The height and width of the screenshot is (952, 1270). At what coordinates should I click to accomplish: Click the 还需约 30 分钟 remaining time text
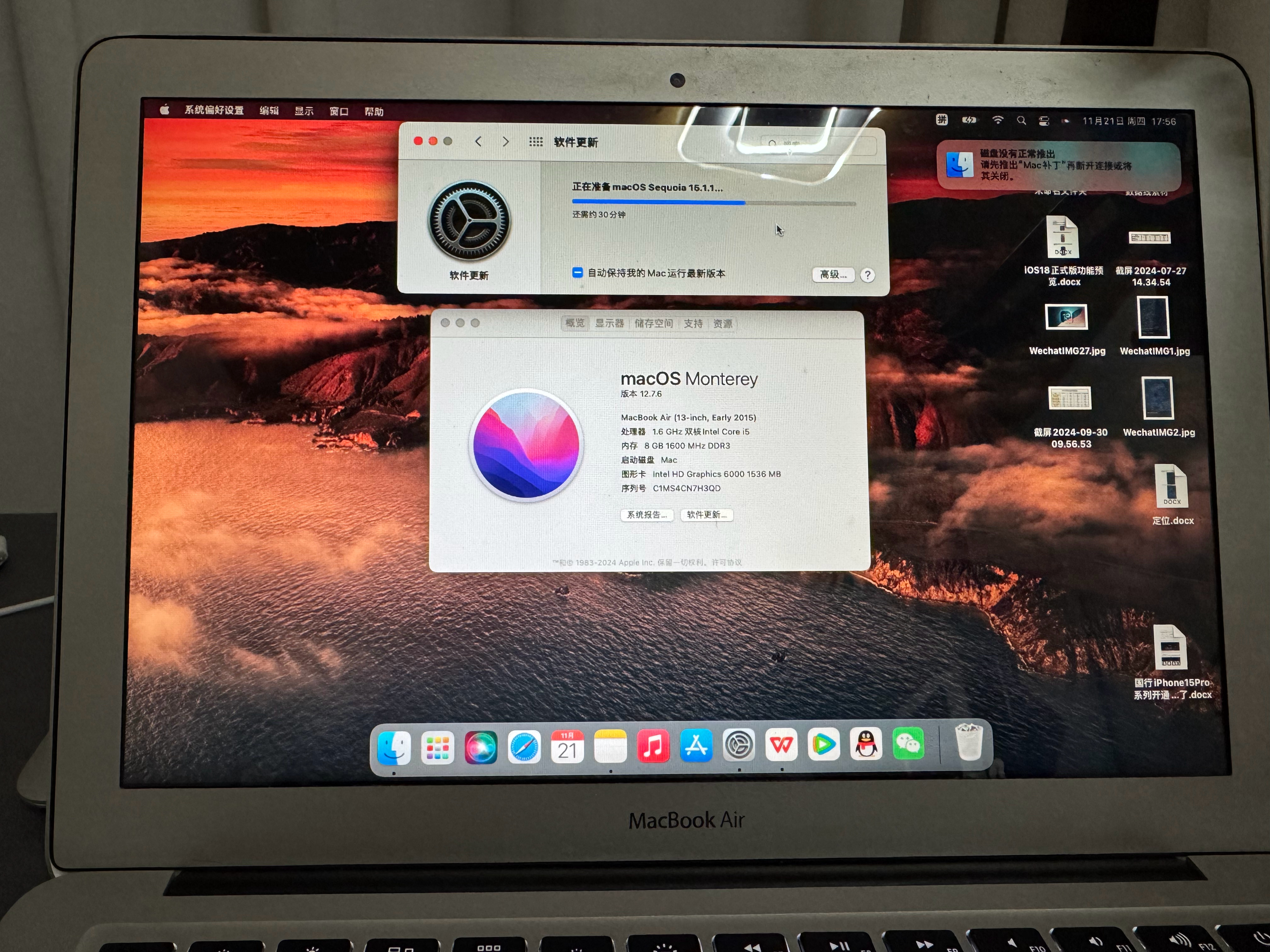599,215
